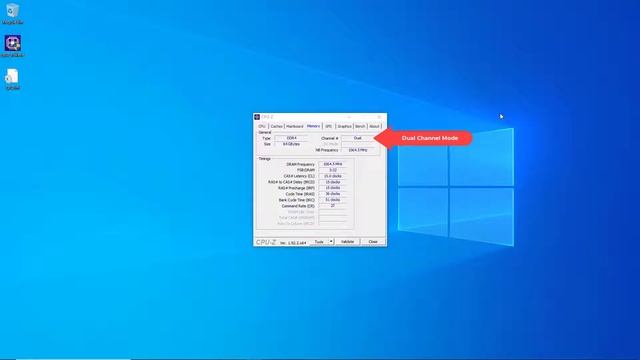Open the Bench tab
Viewport: 640px width, 360px height.
[360, 127]
